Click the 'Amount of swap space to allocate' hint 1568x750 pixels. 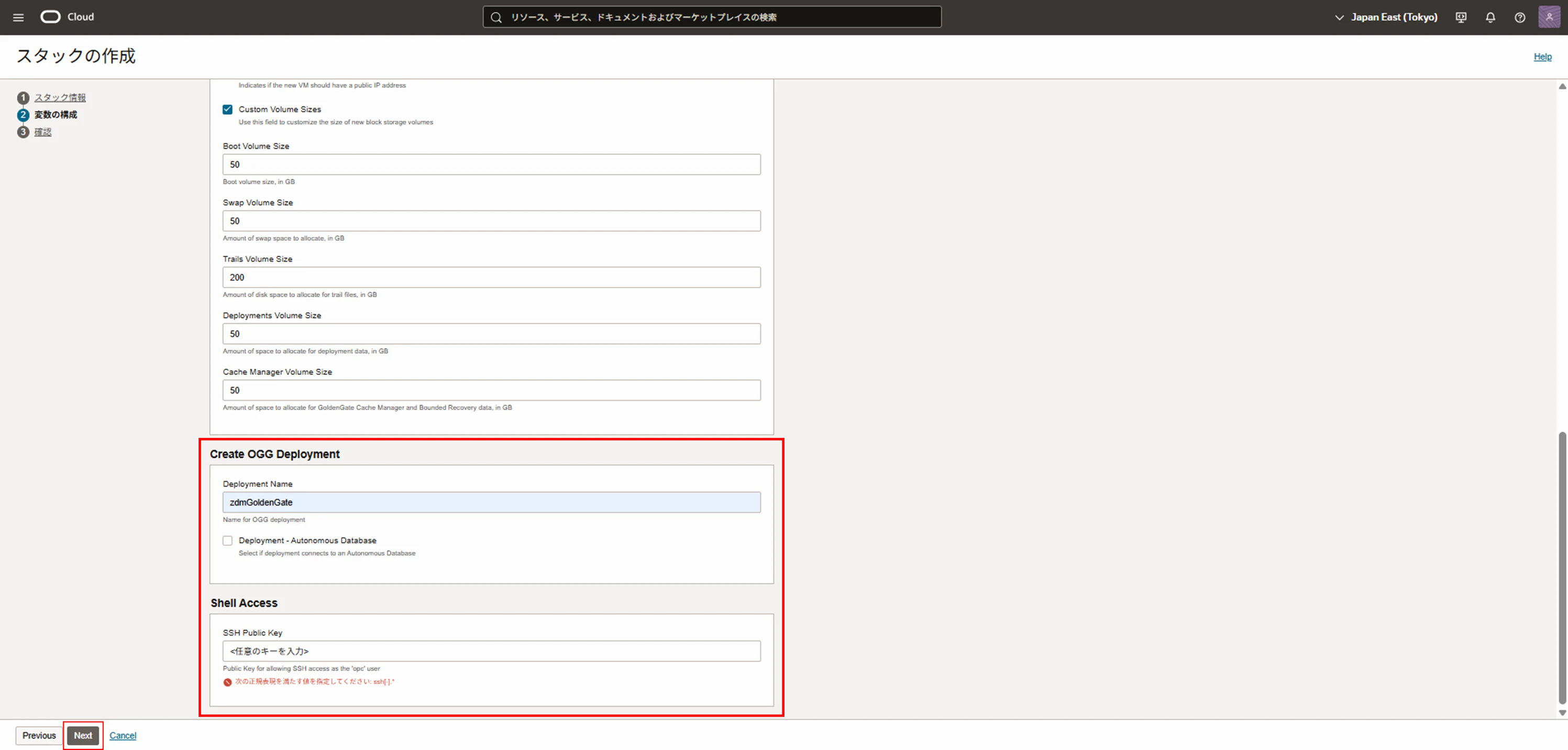click(283, 239)
